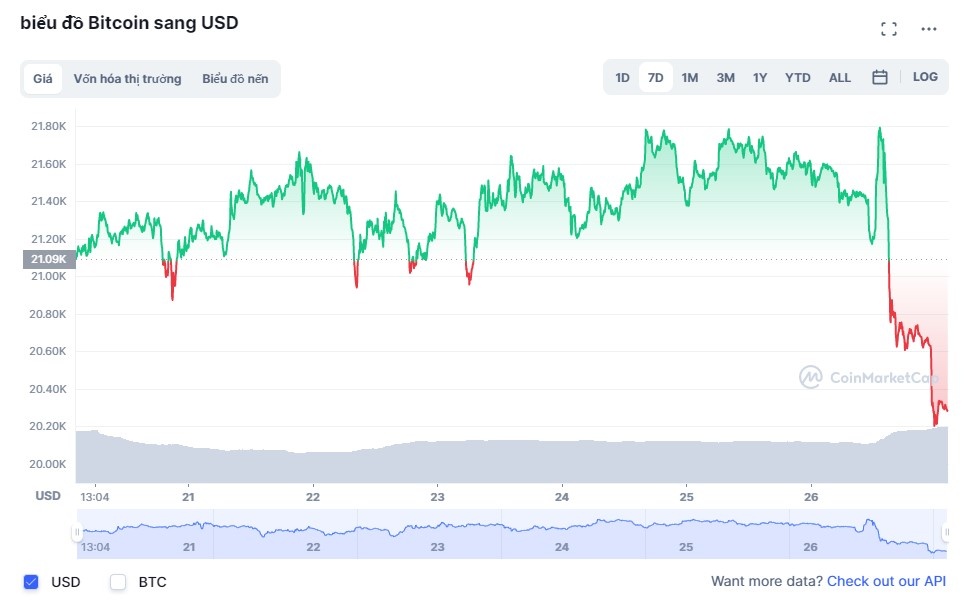The width and height of the screenshot is (972, 610).
Task: Switch to Vốn hóa thị trường tab
Action: pyautogui.click(x=127, y=79)
